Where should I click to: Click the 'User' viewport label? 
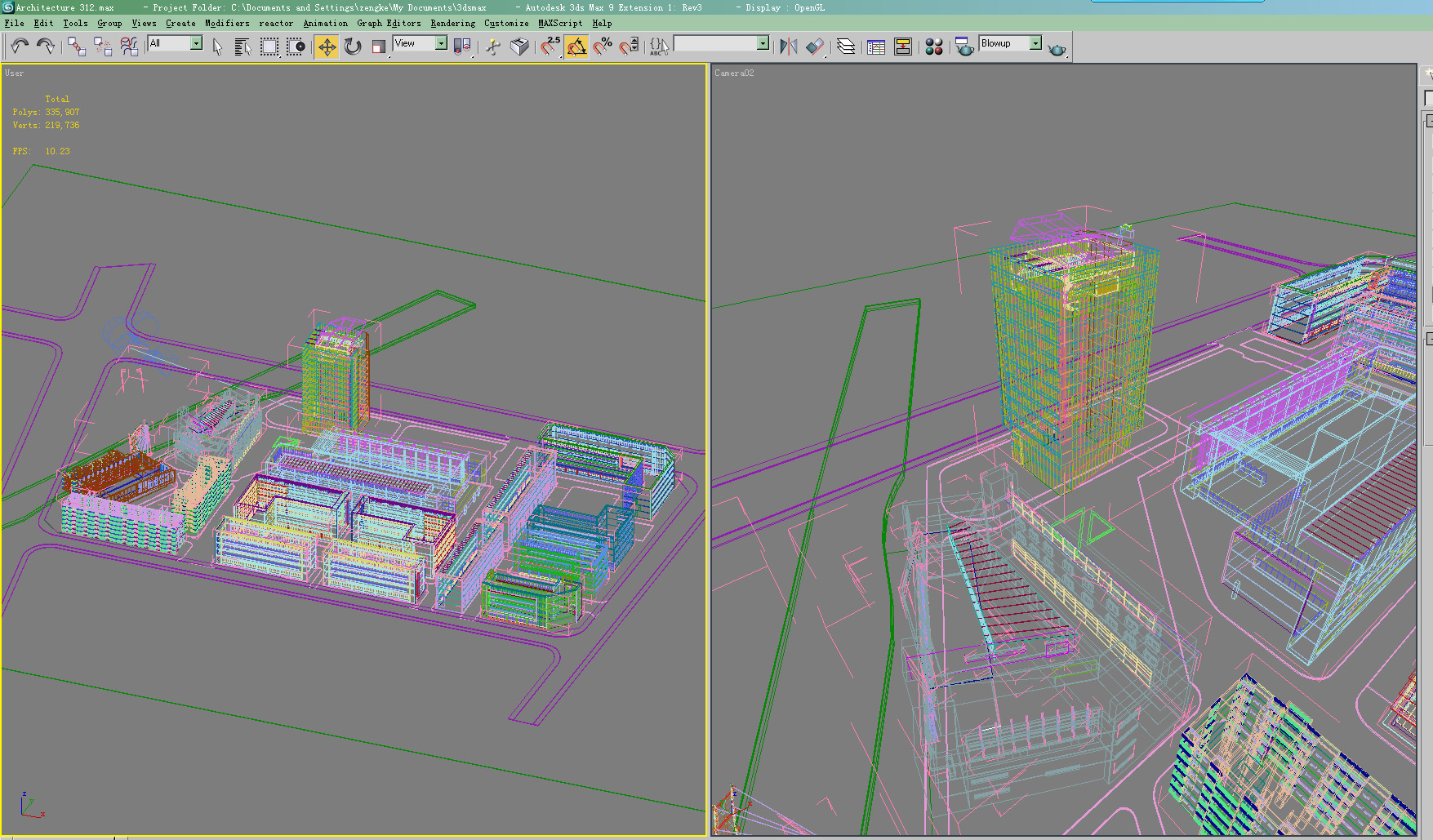point(15,73)
